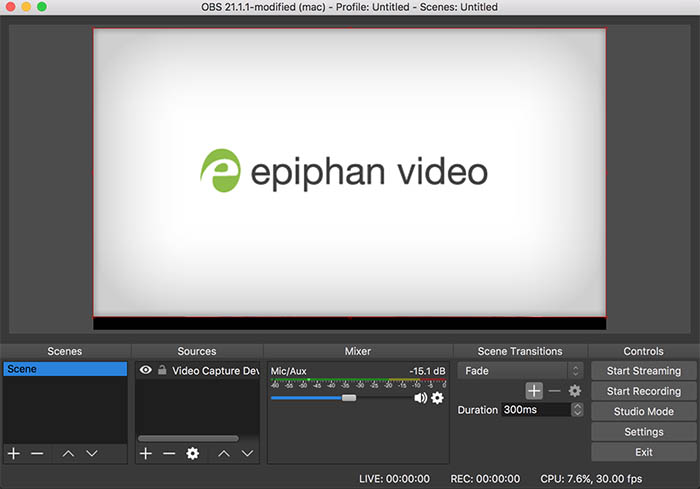Remove scene transition with minus icon
This screenshot has width=700, height=489.
coord(554,391)
